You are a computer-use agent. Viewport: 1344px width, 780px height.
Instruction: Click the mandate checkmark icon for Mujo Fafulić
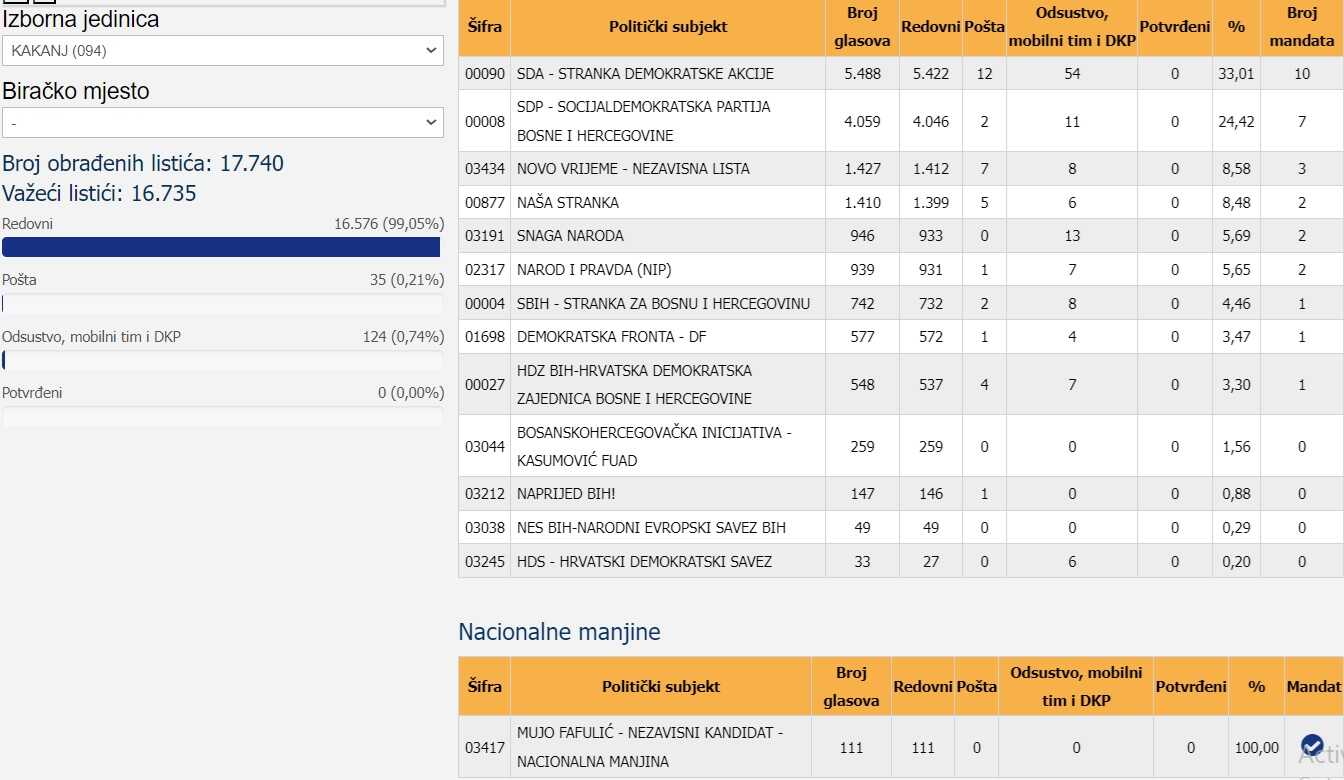click(x=1312, y=746)
